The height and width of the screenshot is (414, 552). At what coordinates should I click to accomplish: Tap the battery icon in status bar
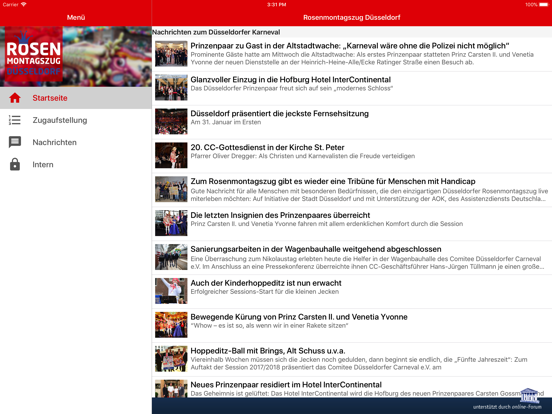pyautogui.click(x=543, y=5)
